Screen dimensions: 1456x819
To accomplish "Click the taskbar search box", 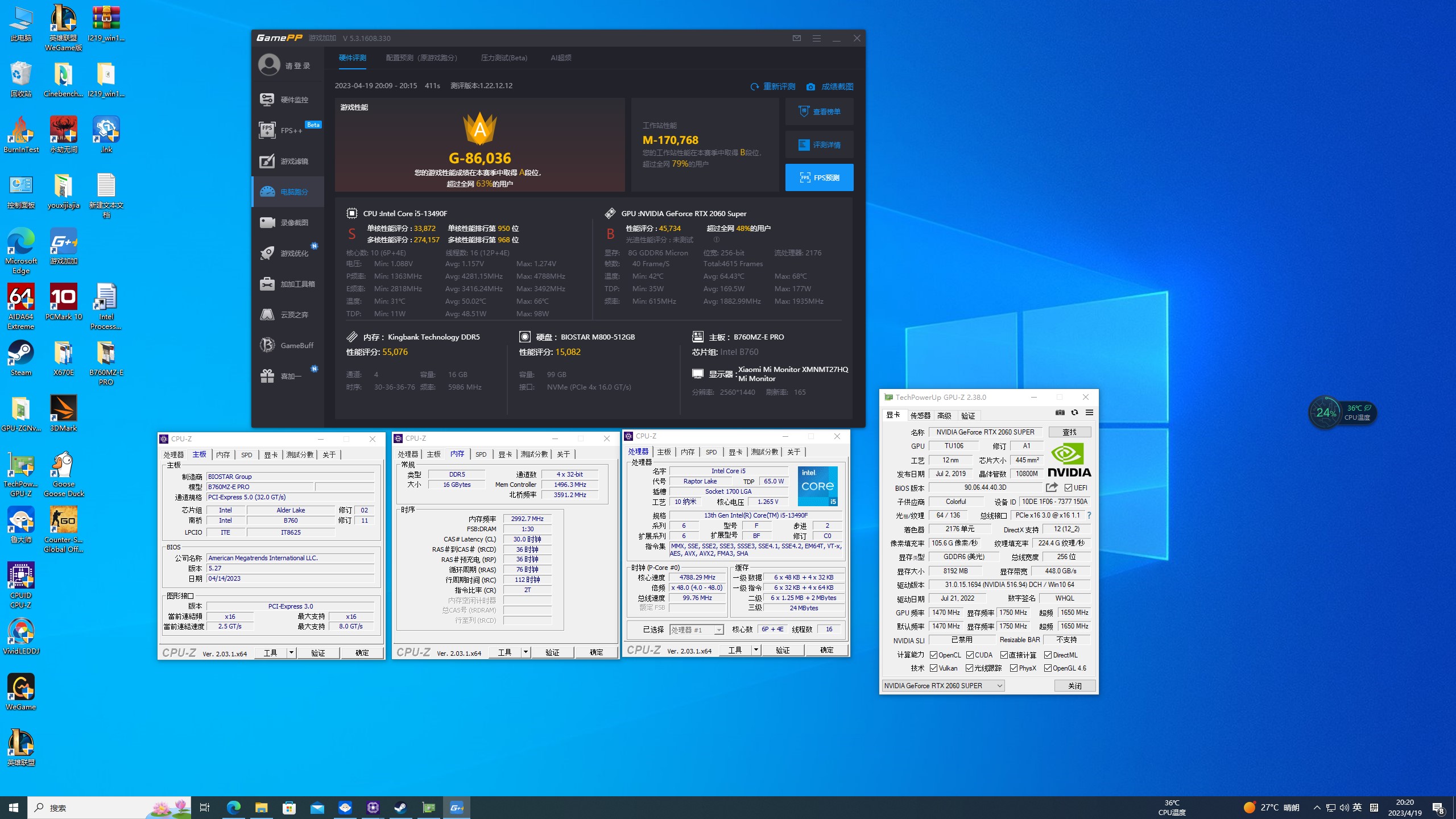I will click(109, 808).
